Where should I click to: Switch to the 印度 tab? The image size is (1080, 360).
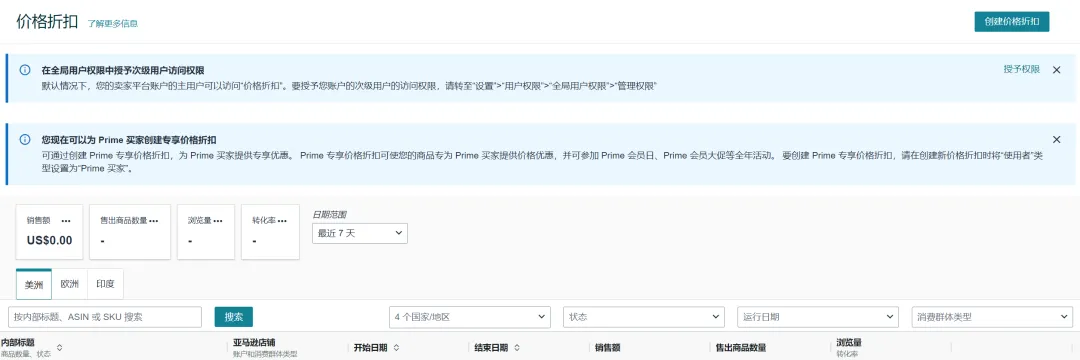tap(105, 284)
